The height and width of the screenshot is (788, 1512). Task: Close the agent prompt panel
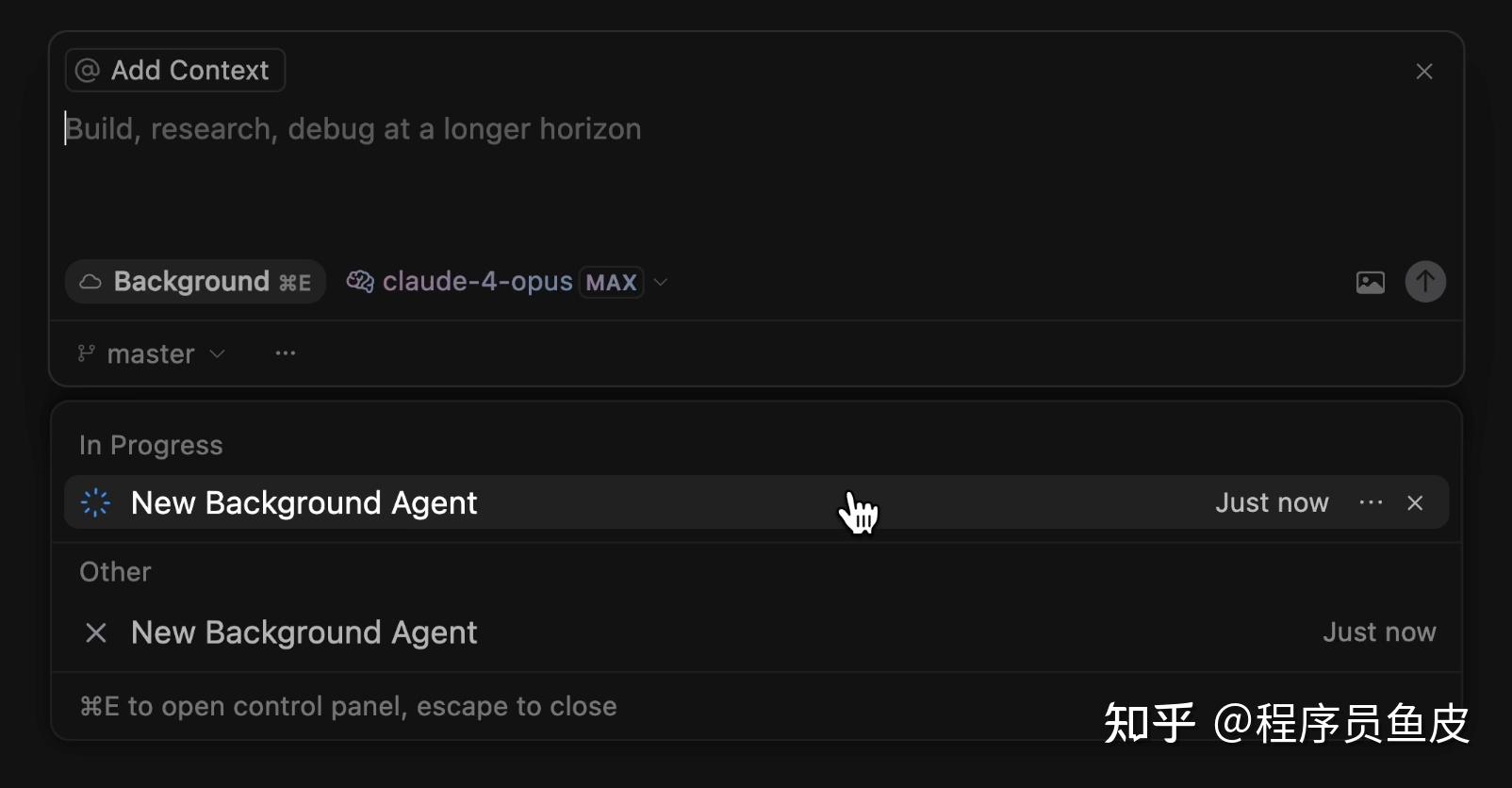click(x=1423, y=72)
